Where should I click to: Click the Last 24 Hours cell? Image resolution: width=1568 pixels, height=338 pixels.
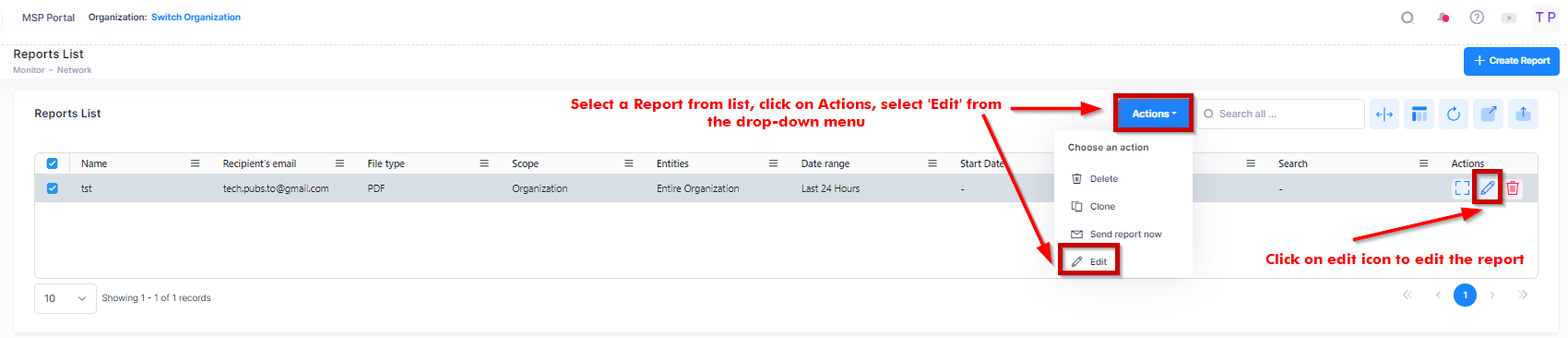830,188
